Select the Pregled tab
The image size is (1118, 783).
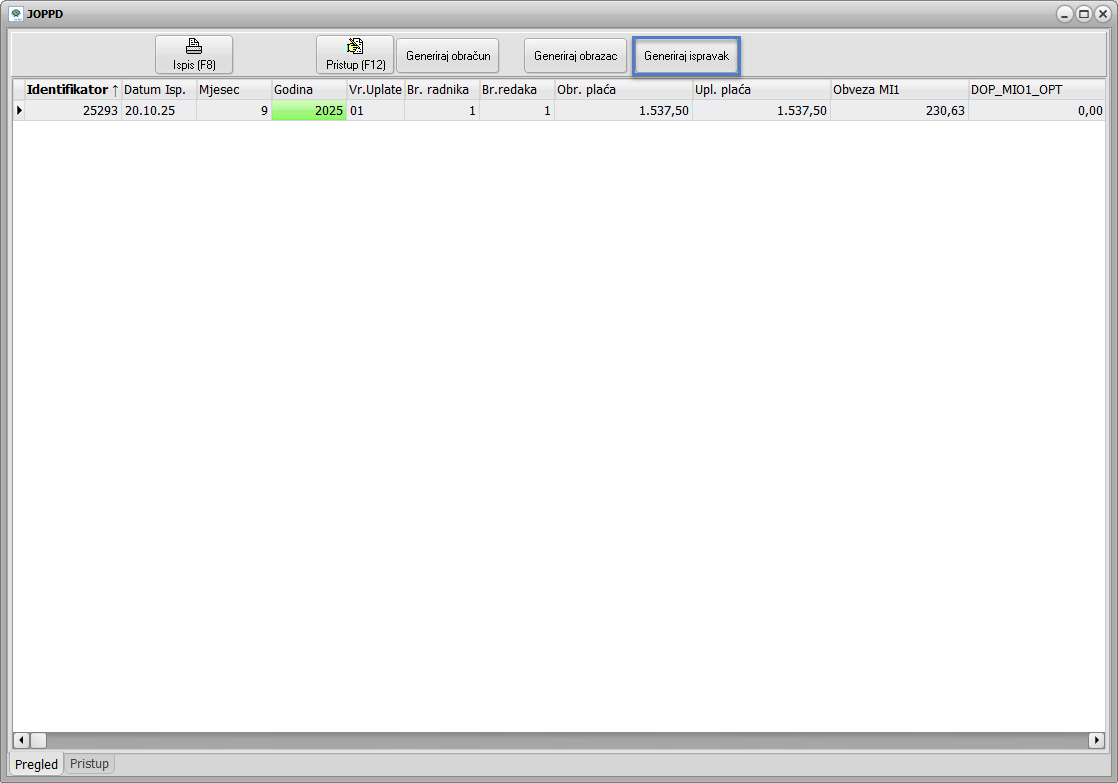36,764
